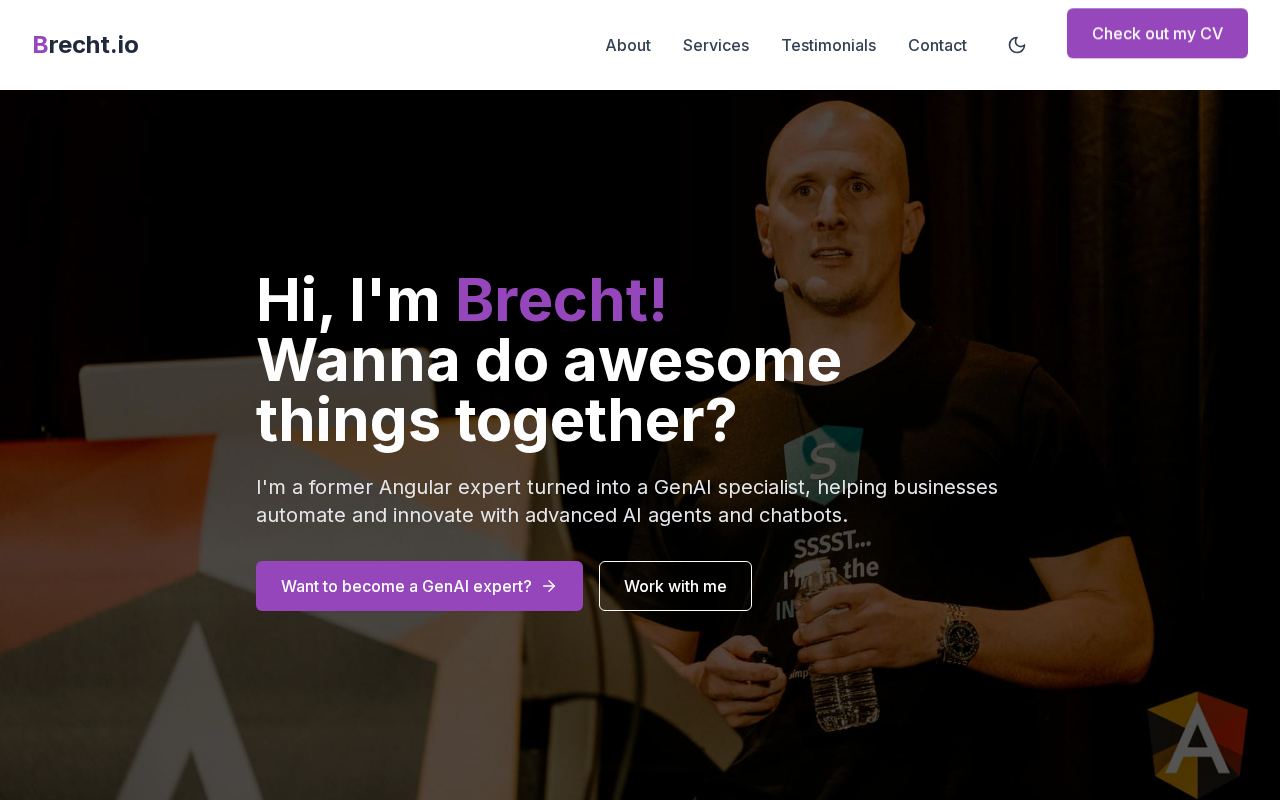This screenshot has width=1280, height=800.
Task: Open the About section
Action: [628, 45]
